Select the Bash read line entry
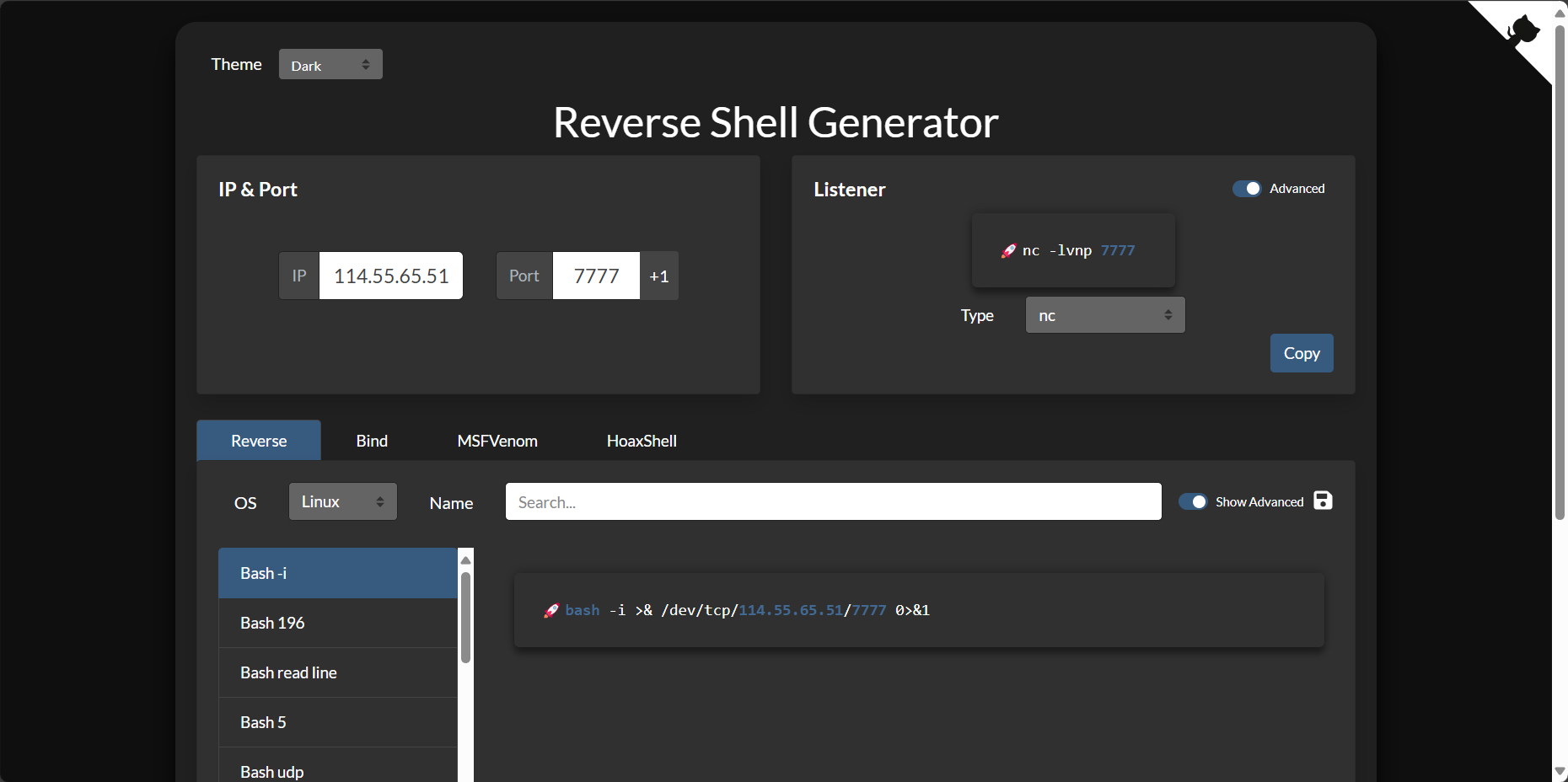Viewport: 1568px width, 782px height. point(338,672)
